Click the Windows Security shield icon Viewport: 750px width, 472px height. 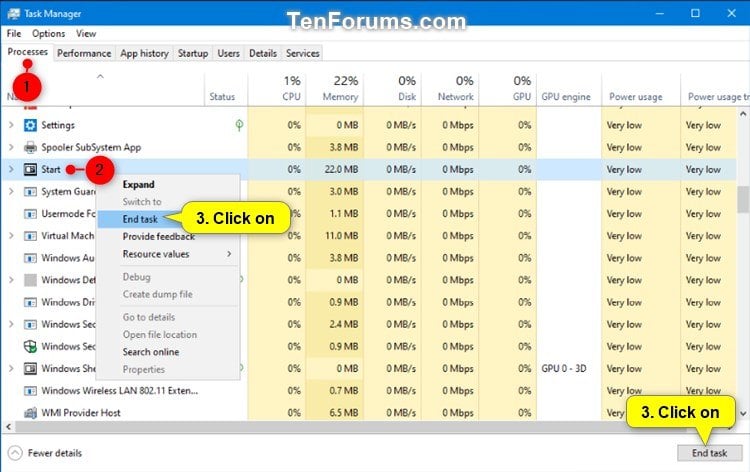[x=30, y=346]
